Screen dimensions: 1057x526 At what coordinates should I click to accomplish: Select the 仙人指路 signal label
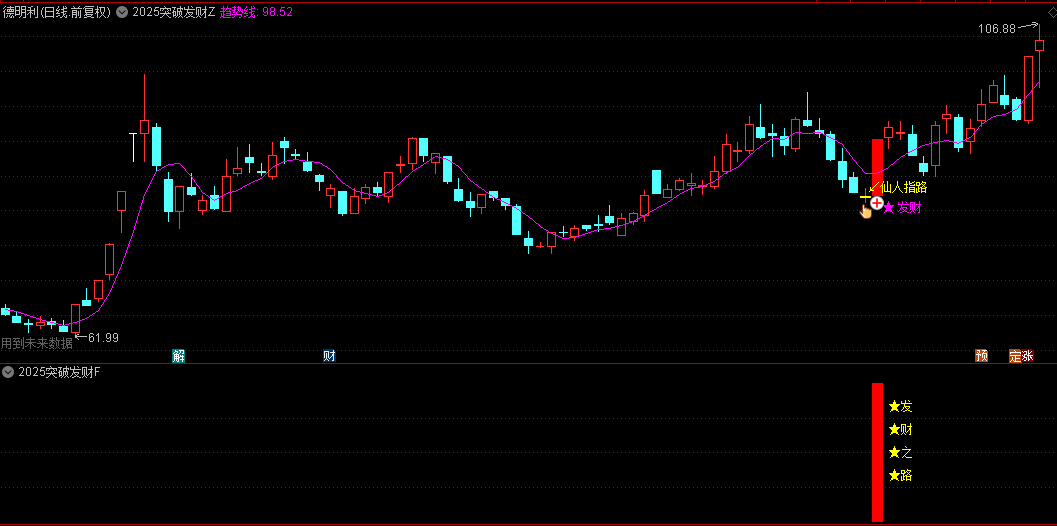pyautogui.click(x=904, y=187)
